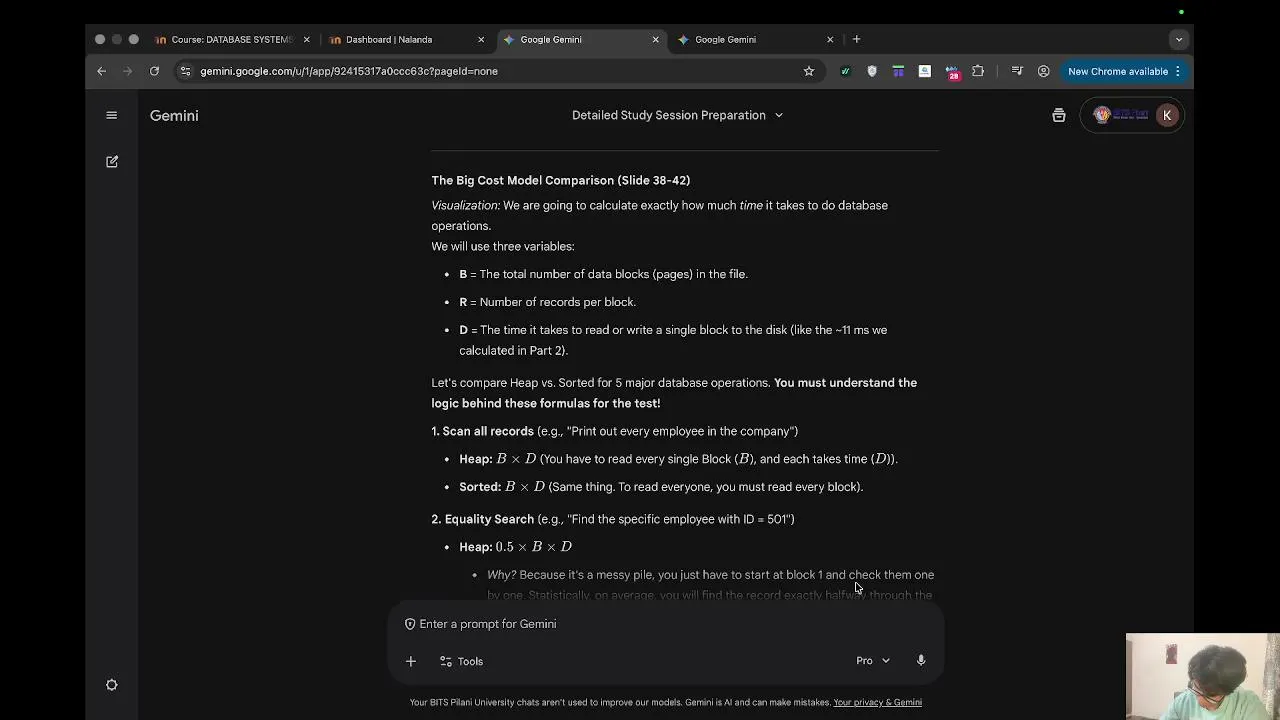Viewport: 1280px width, 720px height.
Task: Open Gemini settings gear in sidebar
Action: [112, 685]
